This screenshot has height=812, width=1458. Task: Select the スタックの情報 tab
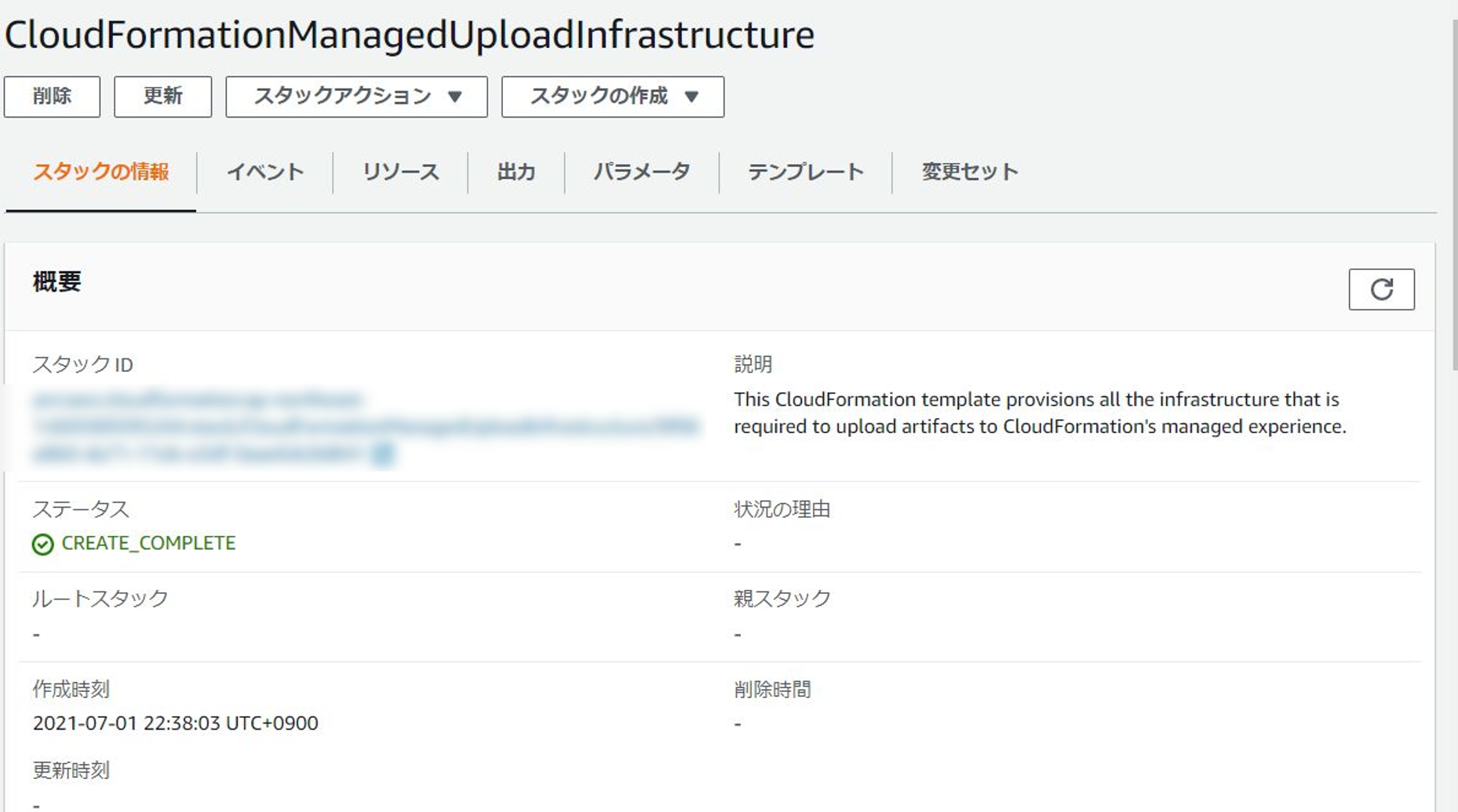100,172
